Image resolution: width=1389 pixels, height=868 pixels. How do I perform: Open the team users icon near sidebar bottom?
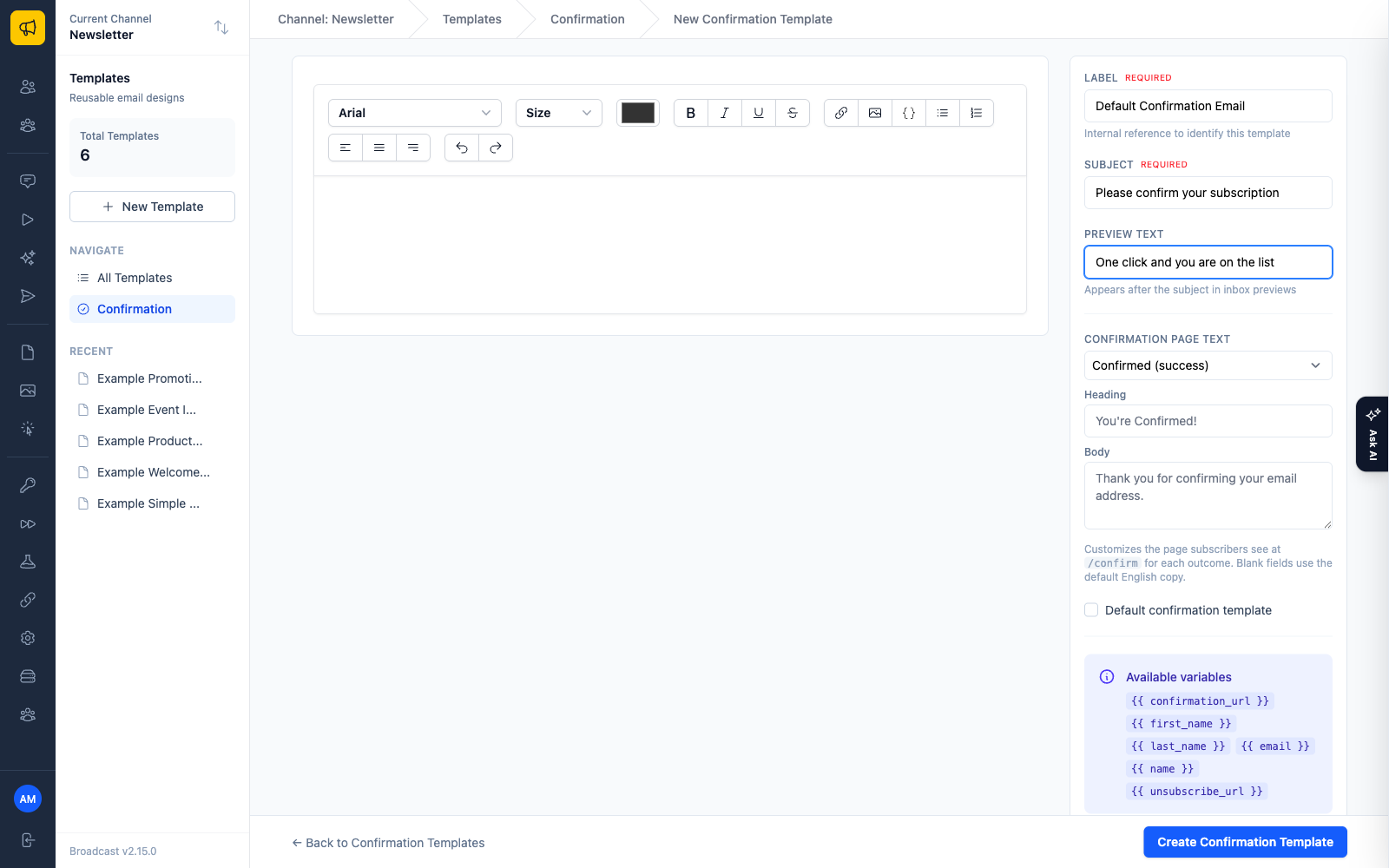point(28,714)
